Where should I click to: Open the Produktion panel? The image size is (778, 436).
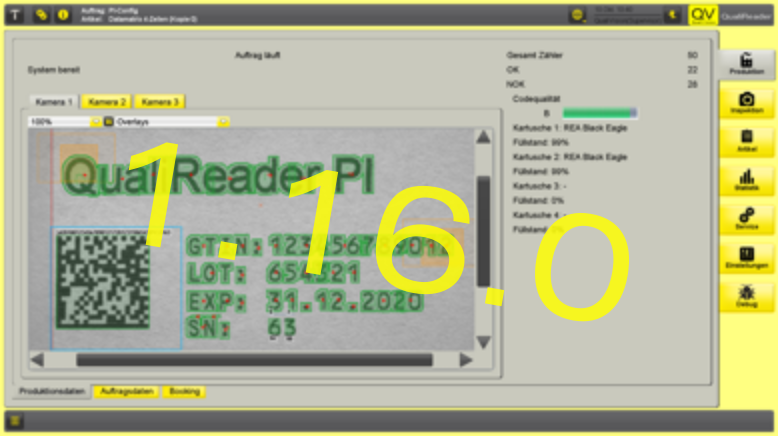click(x=746, y=64)
